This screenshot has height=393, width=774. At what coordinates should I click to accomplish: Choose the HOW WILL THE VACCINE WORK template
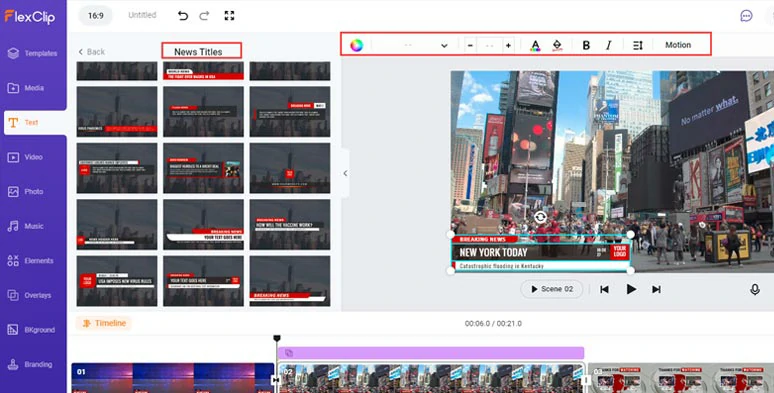click(x=290, y=225)
